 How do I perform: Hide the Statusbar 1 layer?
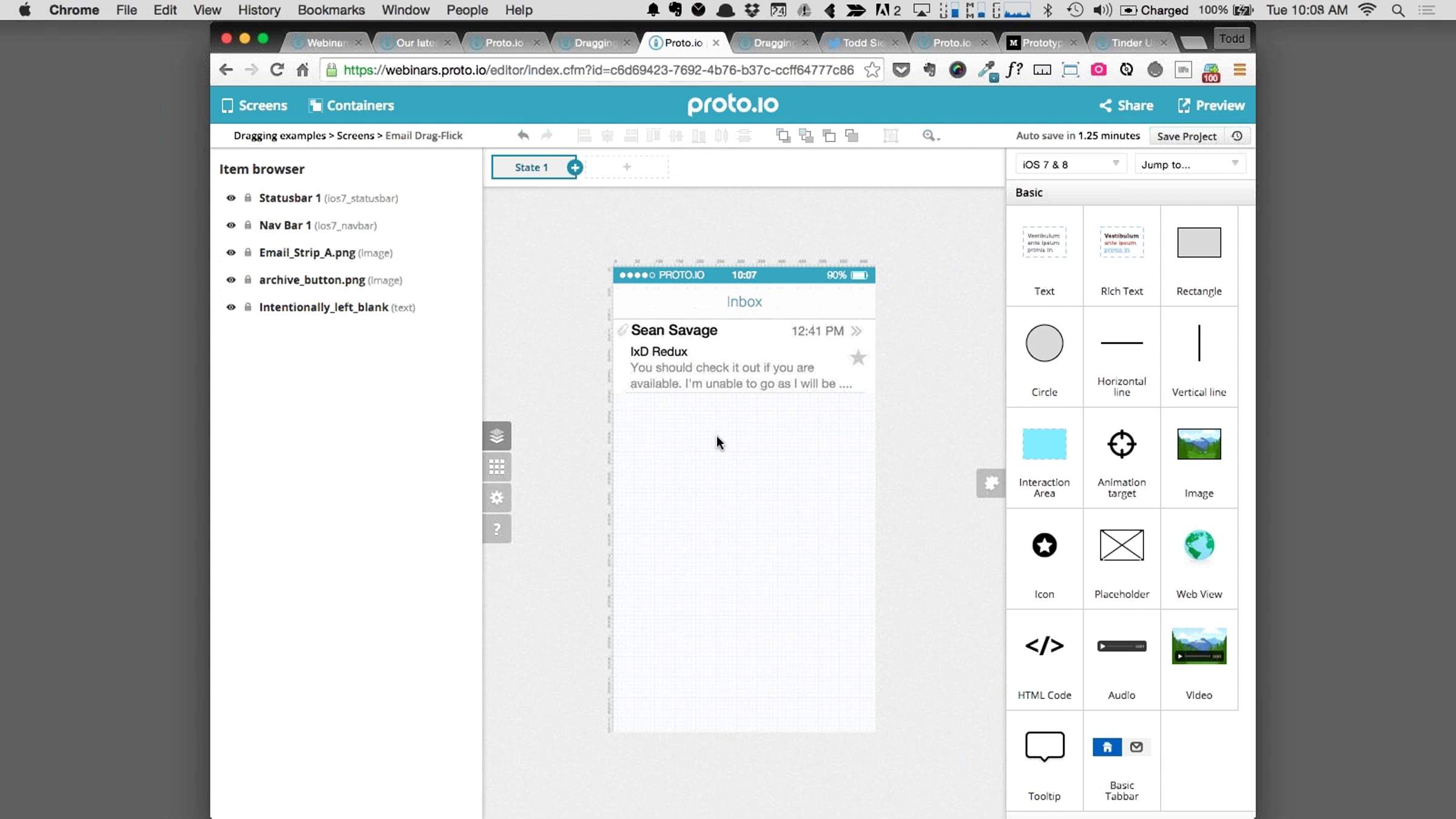pos(231,198)
